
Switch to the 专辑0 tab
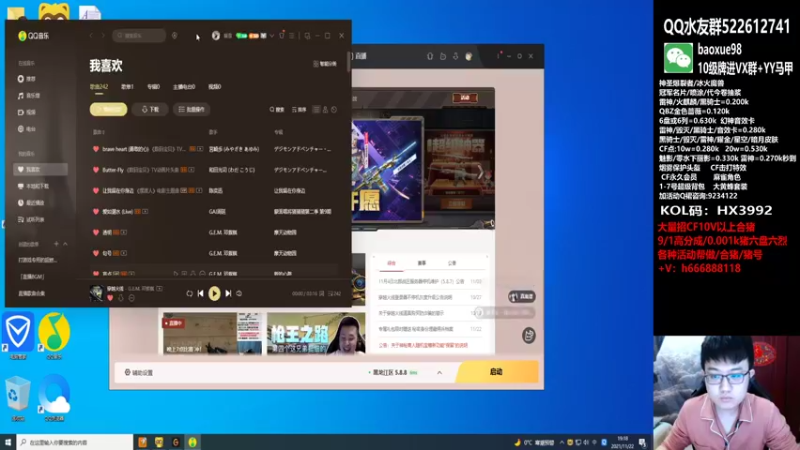(x=154, y=87)
